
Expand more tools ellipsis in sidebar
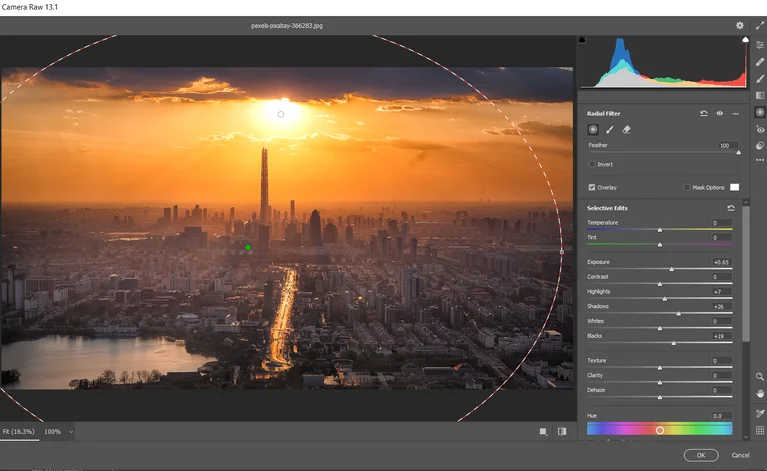760,160
